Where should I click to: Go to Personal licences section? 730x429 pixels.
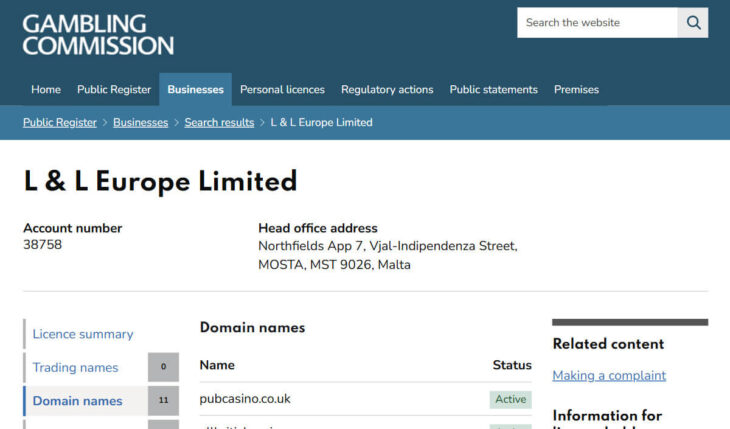click(282, 89)
